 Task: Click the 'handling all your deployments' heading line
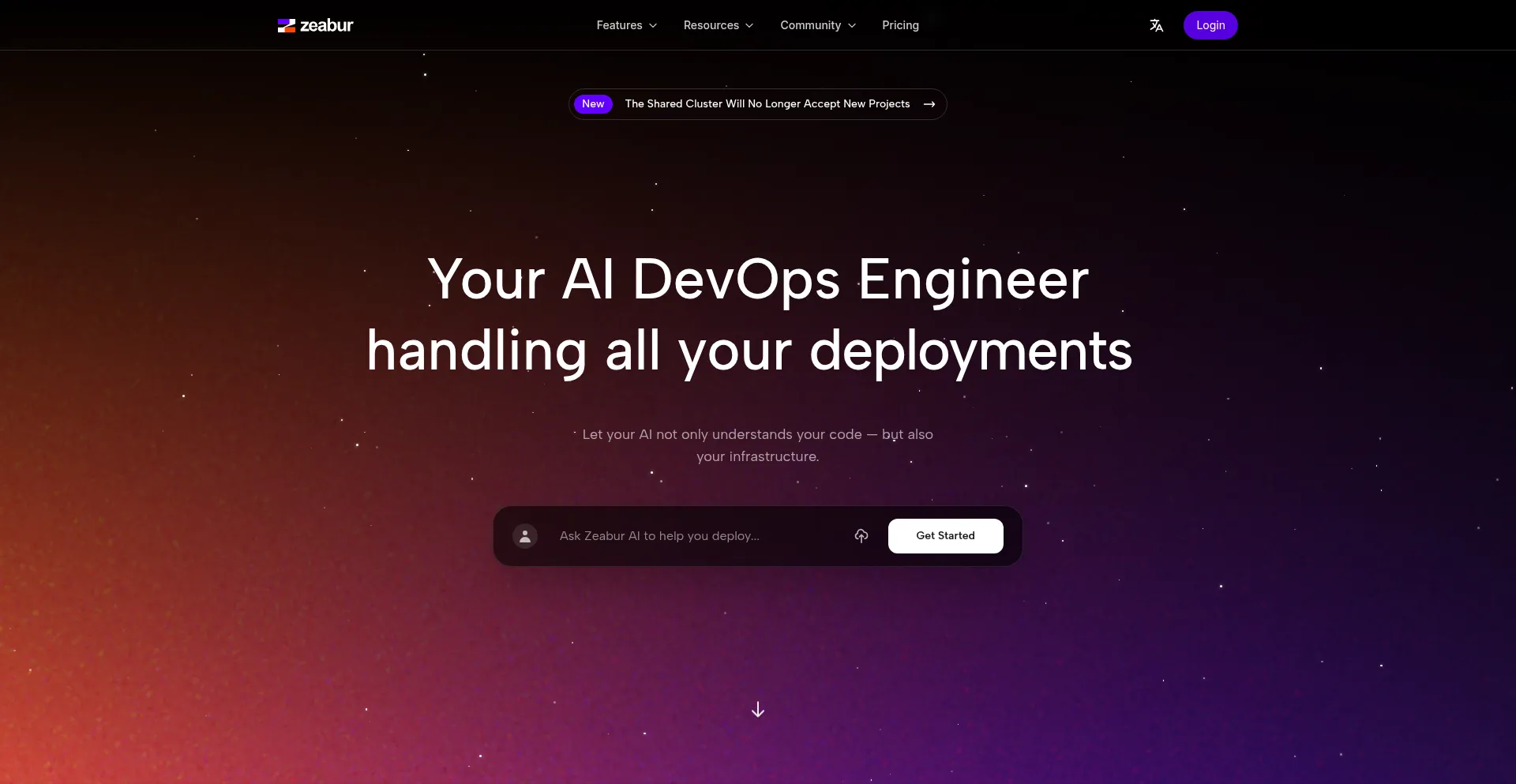click(x=749, y=351)
